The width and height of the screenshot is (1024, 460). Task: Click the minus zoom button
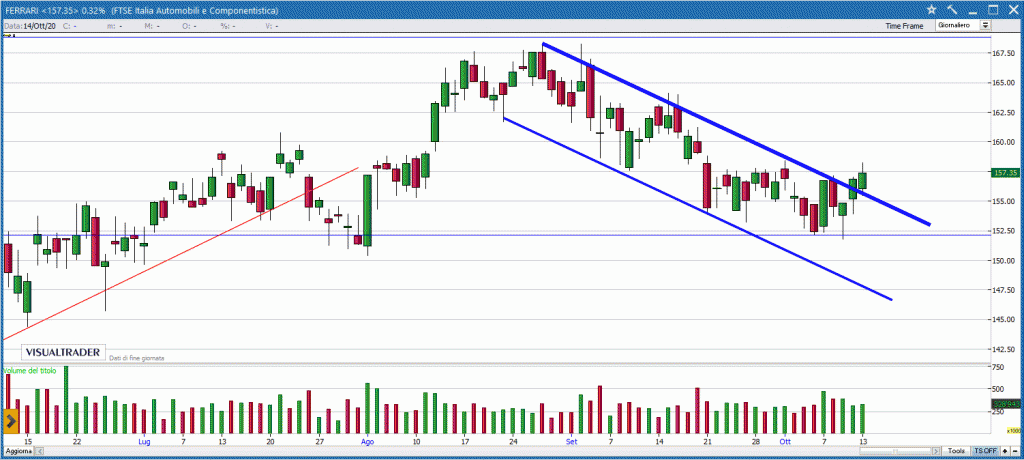click(x=1016, y=452)
